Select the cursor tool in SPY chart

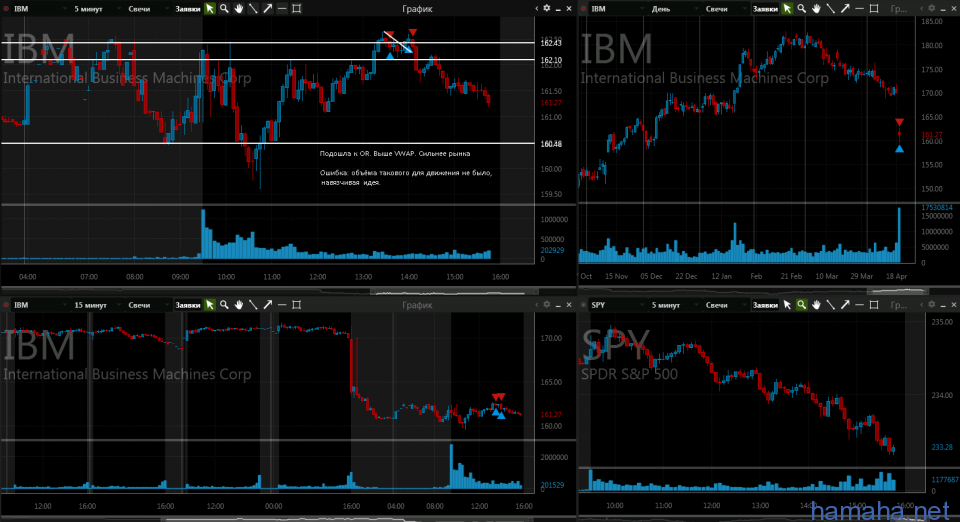(787, 305)
